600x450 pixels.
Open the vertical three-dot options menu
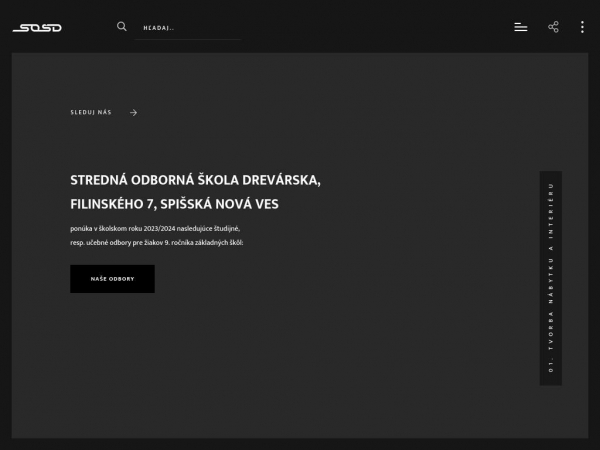pyautogui.click(x=582, y=27)
